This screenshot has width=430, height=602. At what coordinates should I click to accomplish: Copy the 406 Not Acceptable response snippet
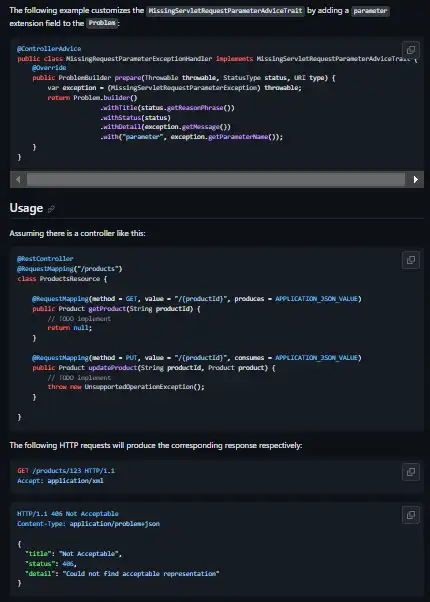410,514
